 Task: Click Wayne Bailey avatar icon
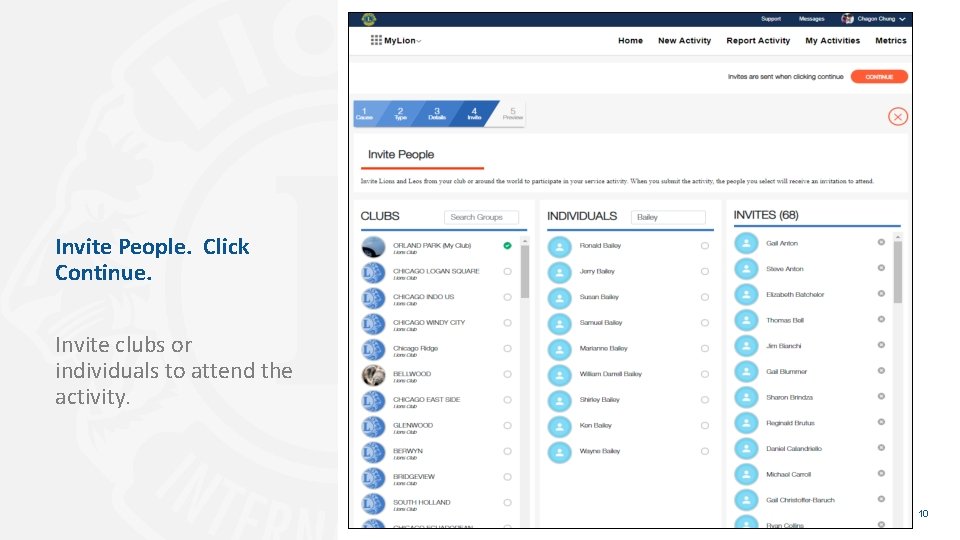click(559, 452)
